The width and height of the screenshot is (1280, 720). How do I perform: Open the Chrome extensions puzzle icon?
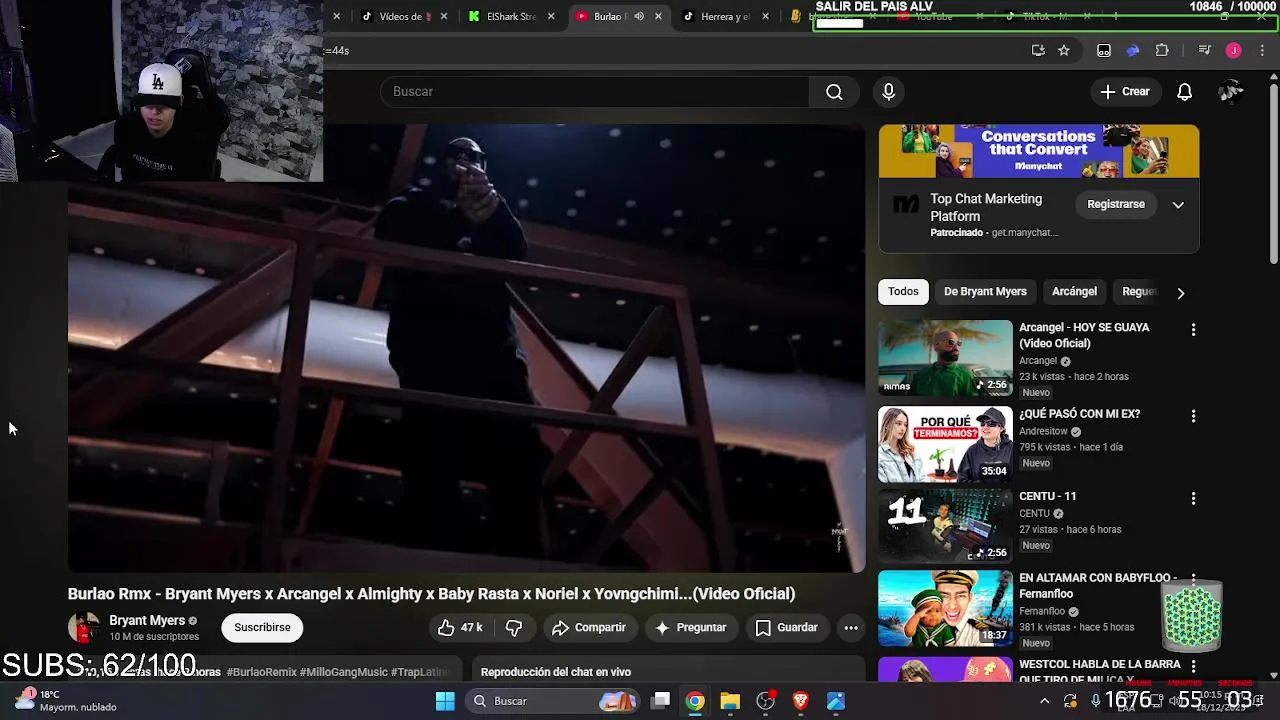point(1162,51)
